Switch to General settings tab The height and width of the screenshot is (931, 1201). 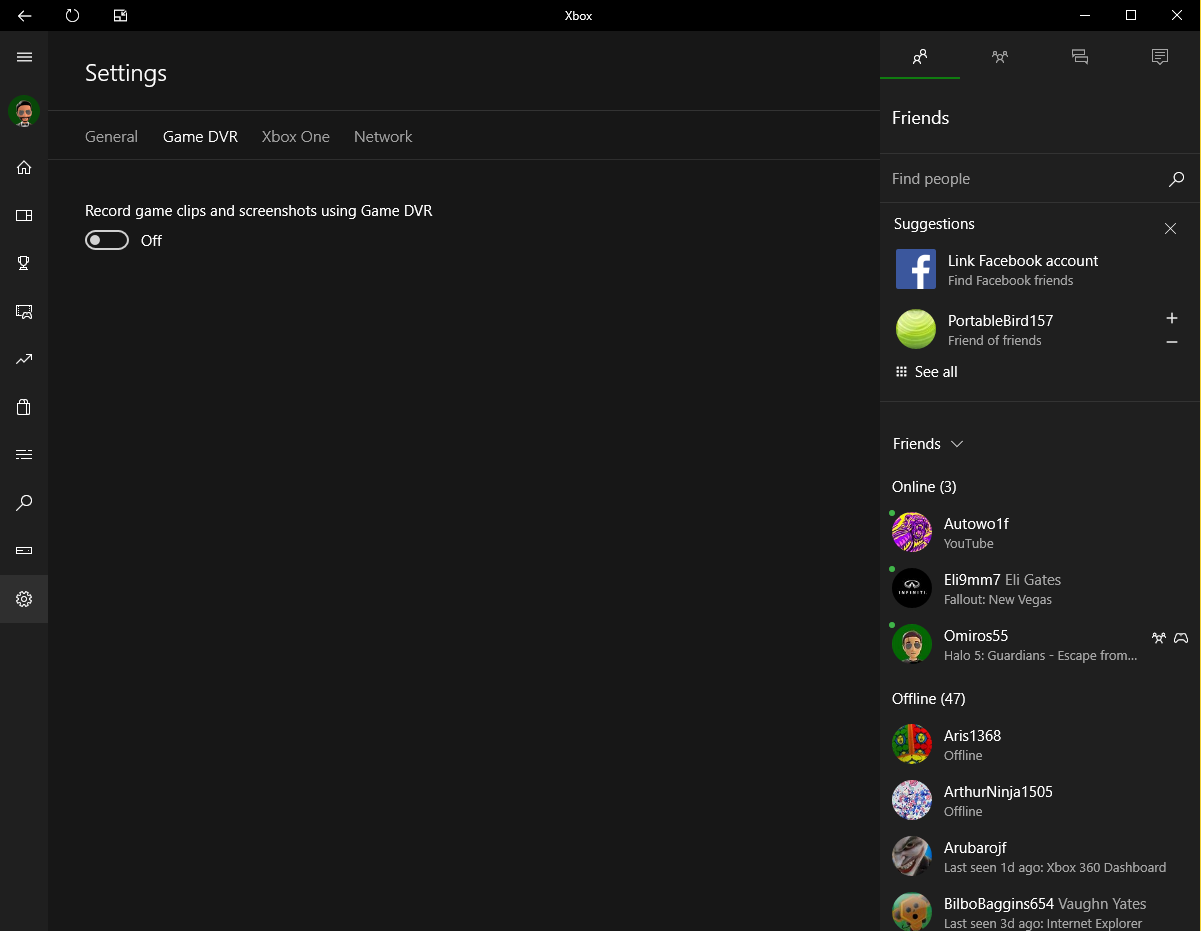pyautogui.click(x=111, y=137)
